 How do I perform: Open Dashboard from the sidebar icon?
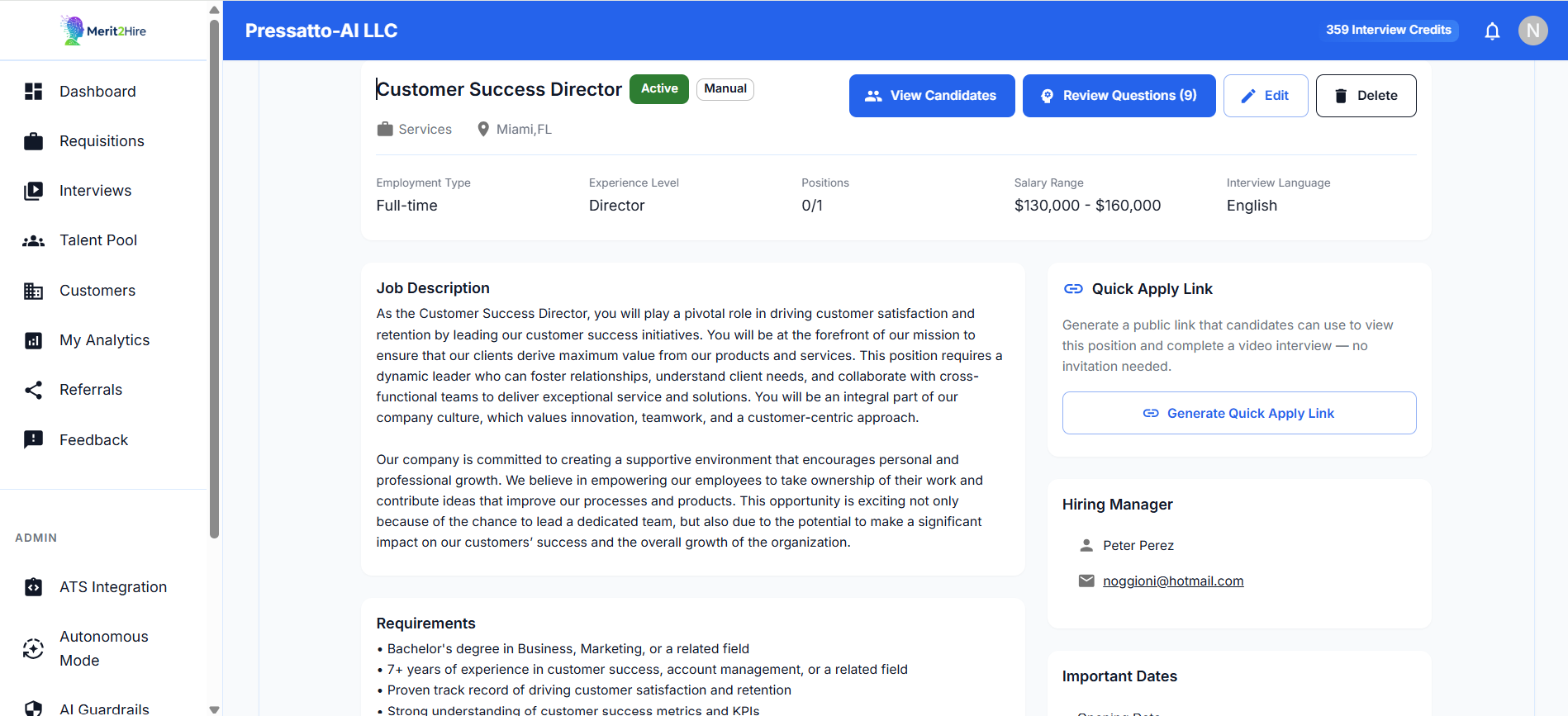33,92
